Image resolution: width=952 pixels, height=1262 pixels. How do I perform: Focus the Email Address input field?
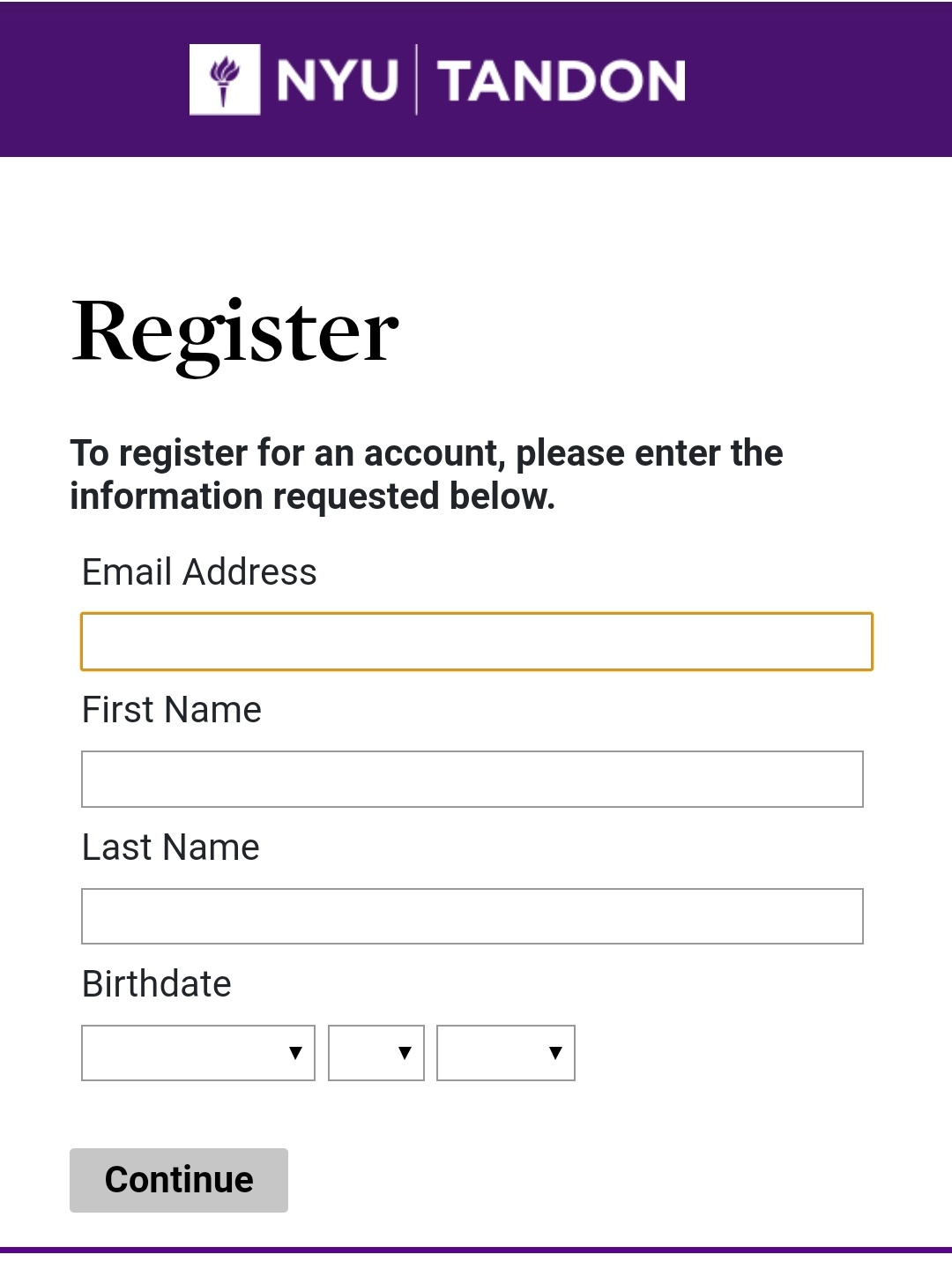pyautogui.click(x=476, y=641)
